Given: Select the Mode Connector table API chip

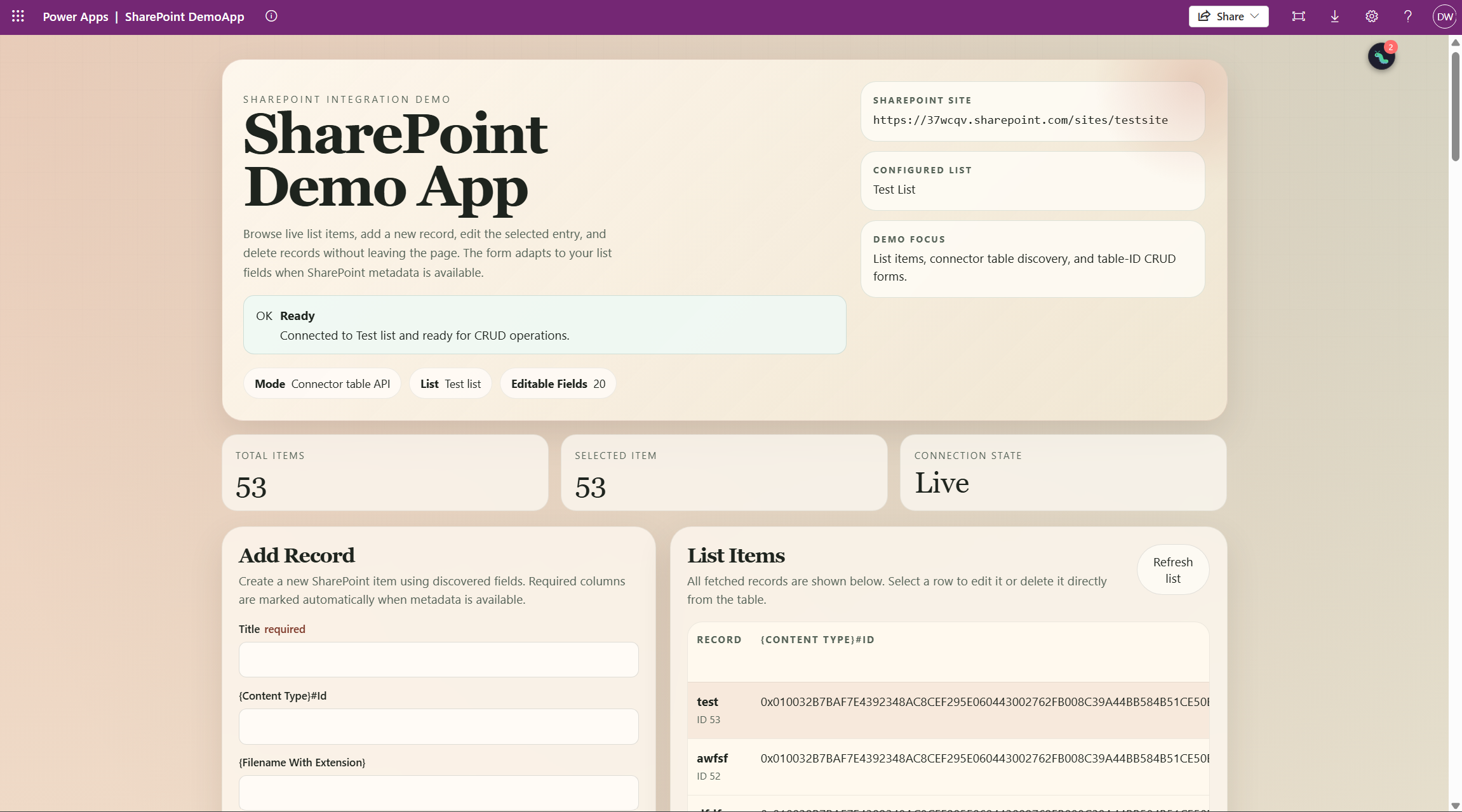Looking at the screenshot, I should coord(322,383).
